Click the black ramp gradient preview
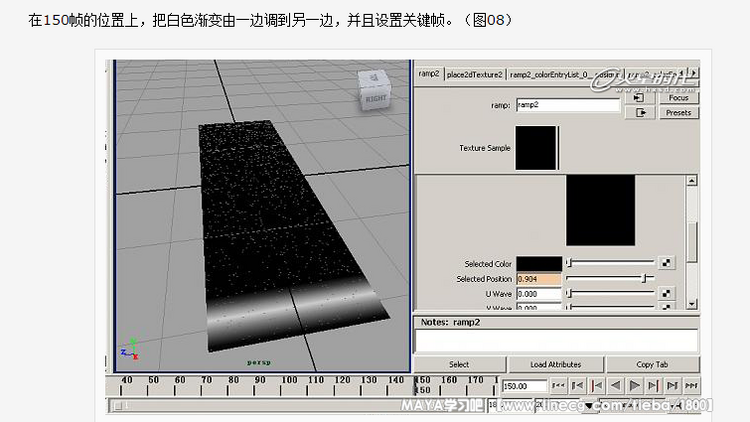750x422 pixels. coord(601,210)
